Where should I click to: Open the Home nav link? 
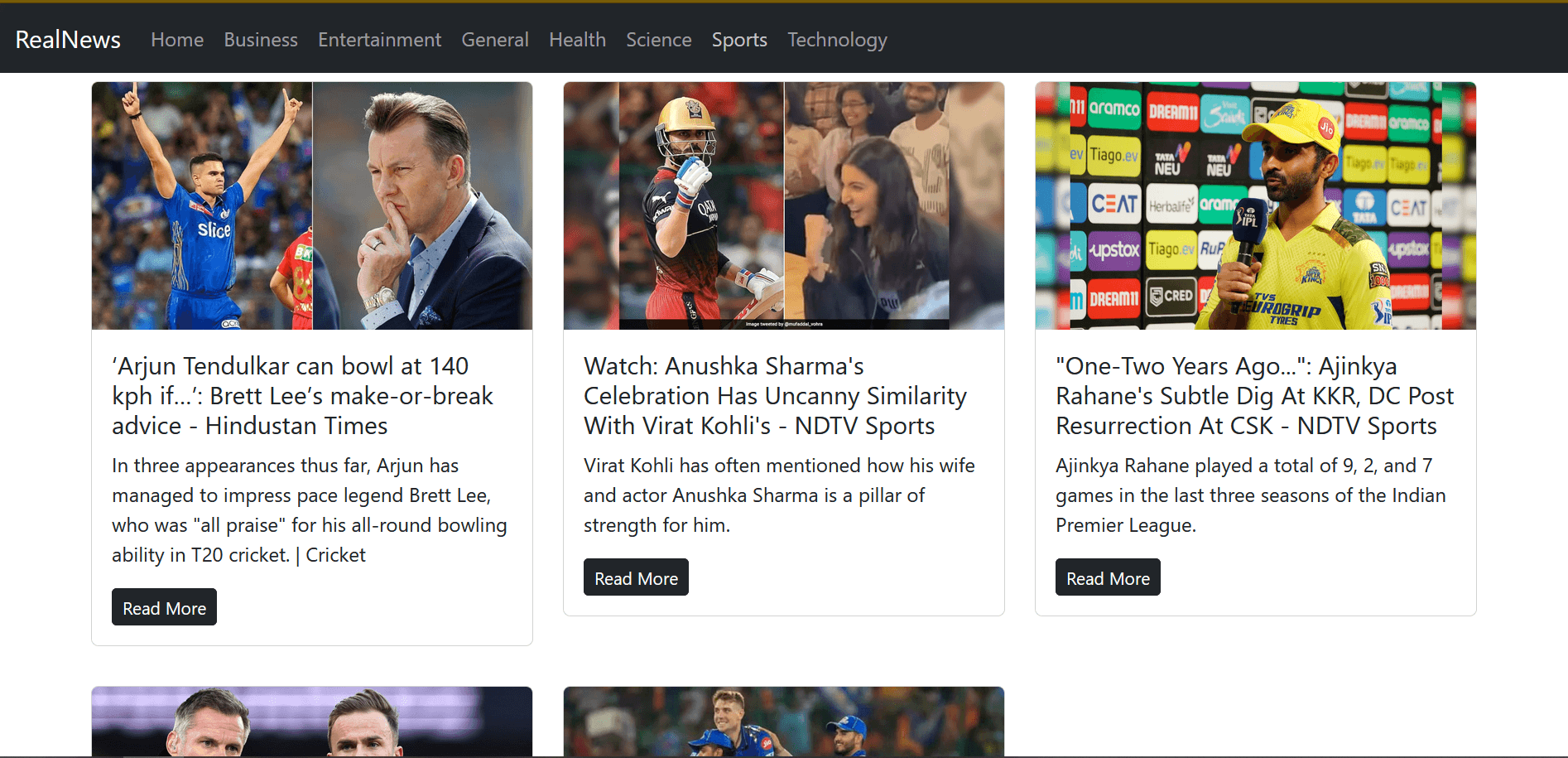pyautogui.click(x=177, y=40)
